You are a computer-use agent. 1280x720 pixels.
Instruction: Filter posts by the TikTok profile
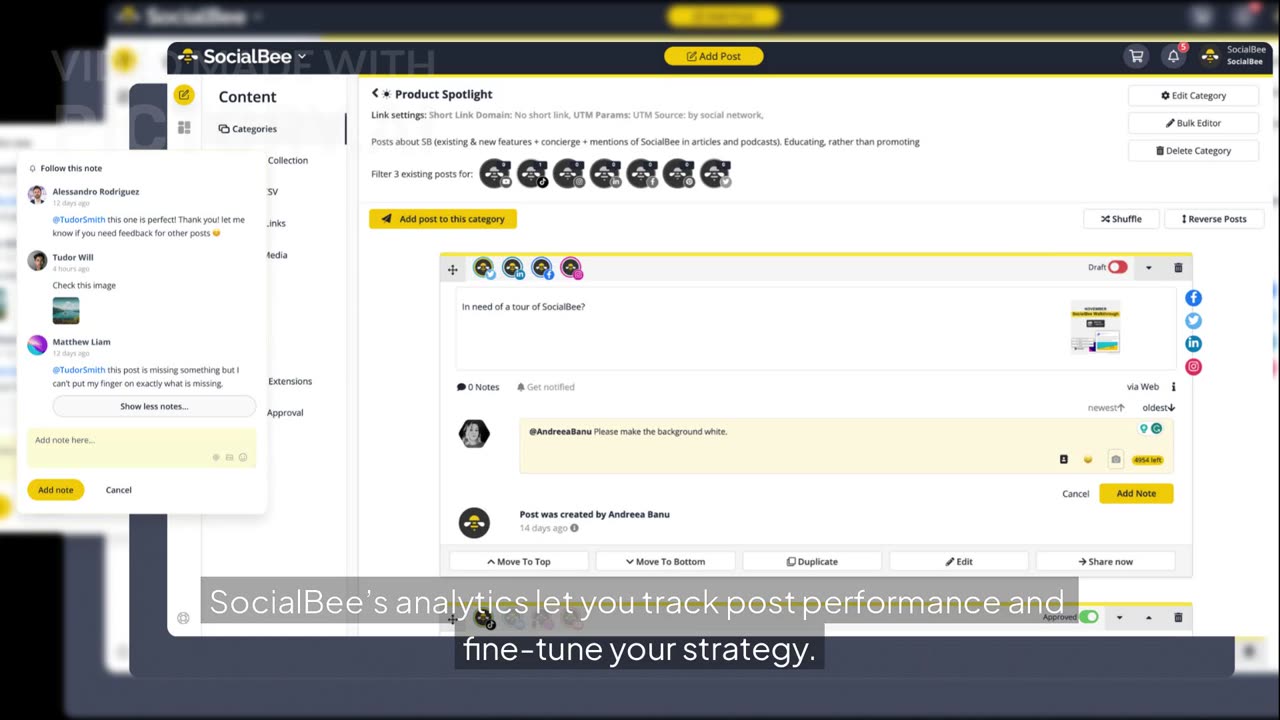click(532, 174)
